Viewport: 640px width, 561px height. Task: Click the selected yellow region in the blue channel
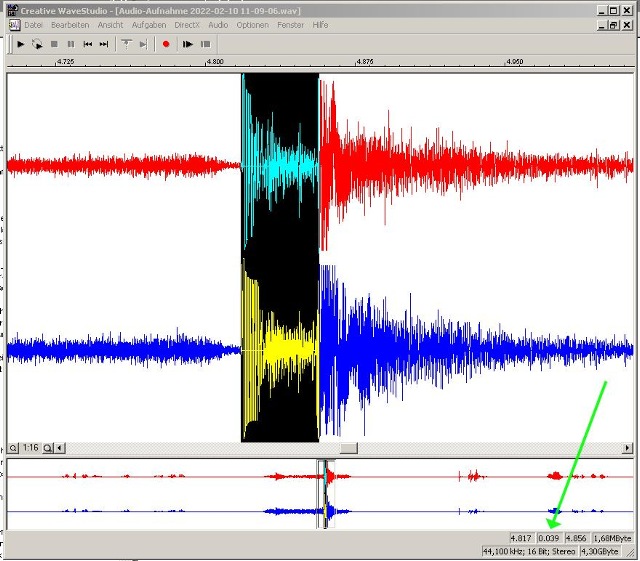[280, 349]
